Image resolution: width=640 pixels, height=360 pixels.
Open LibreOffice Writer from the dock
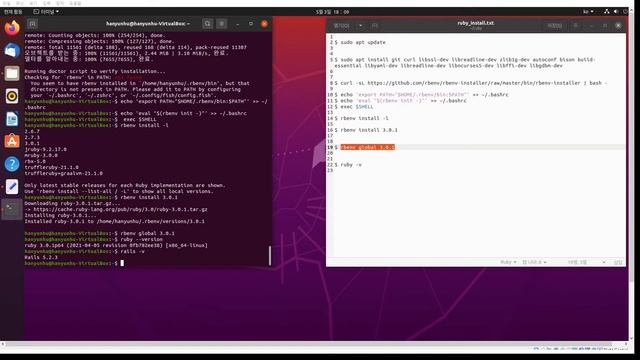(12, 119)
